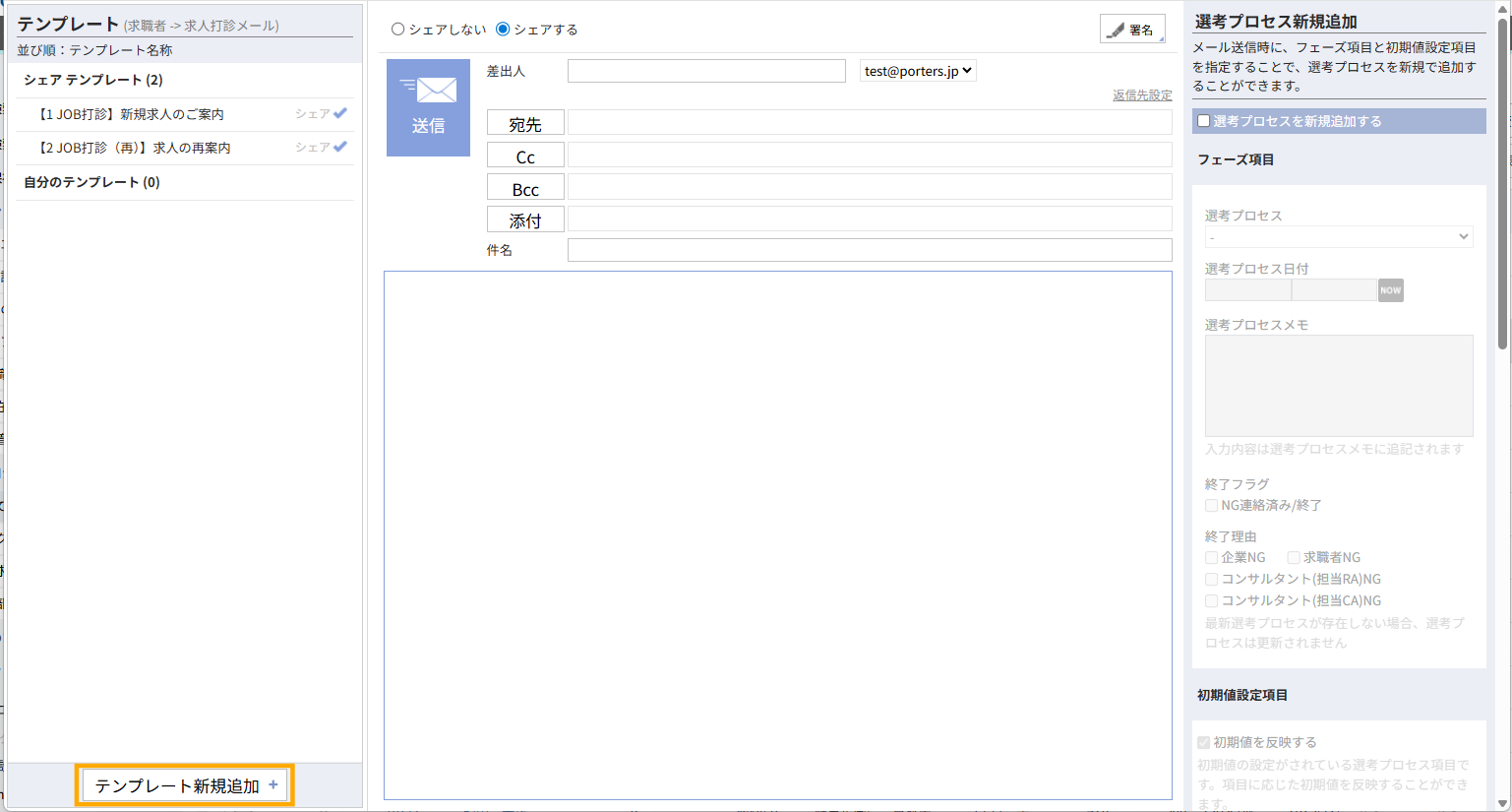Open the signature pen button
The width and height of the screenshot is (1512, 812).
point(1132,30)
